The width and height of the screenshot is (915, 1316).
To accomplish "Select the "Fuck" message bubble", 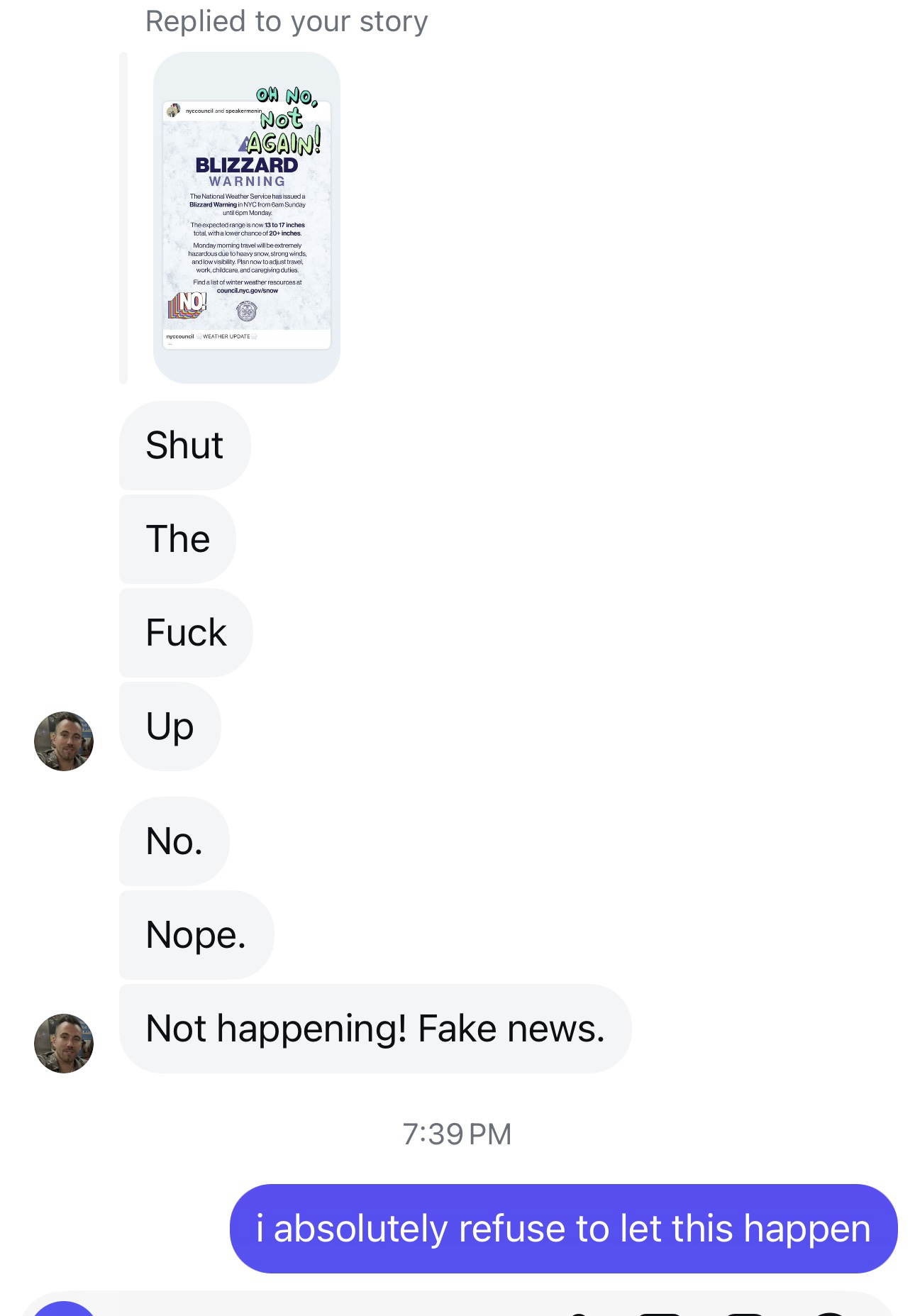I will [186, 633].
